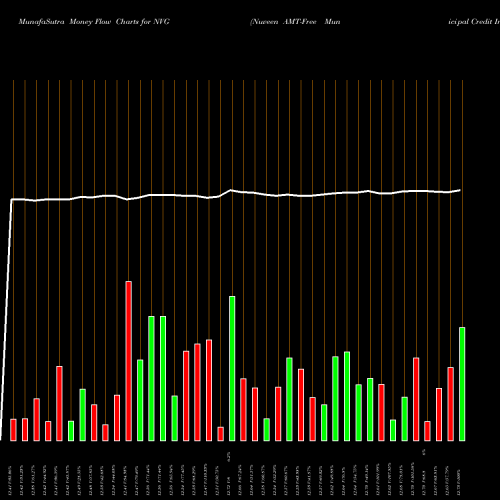Select the last green bar at the chart's right end
The height and width of the screenshot is (500, 500).
(x=462, y=384)
